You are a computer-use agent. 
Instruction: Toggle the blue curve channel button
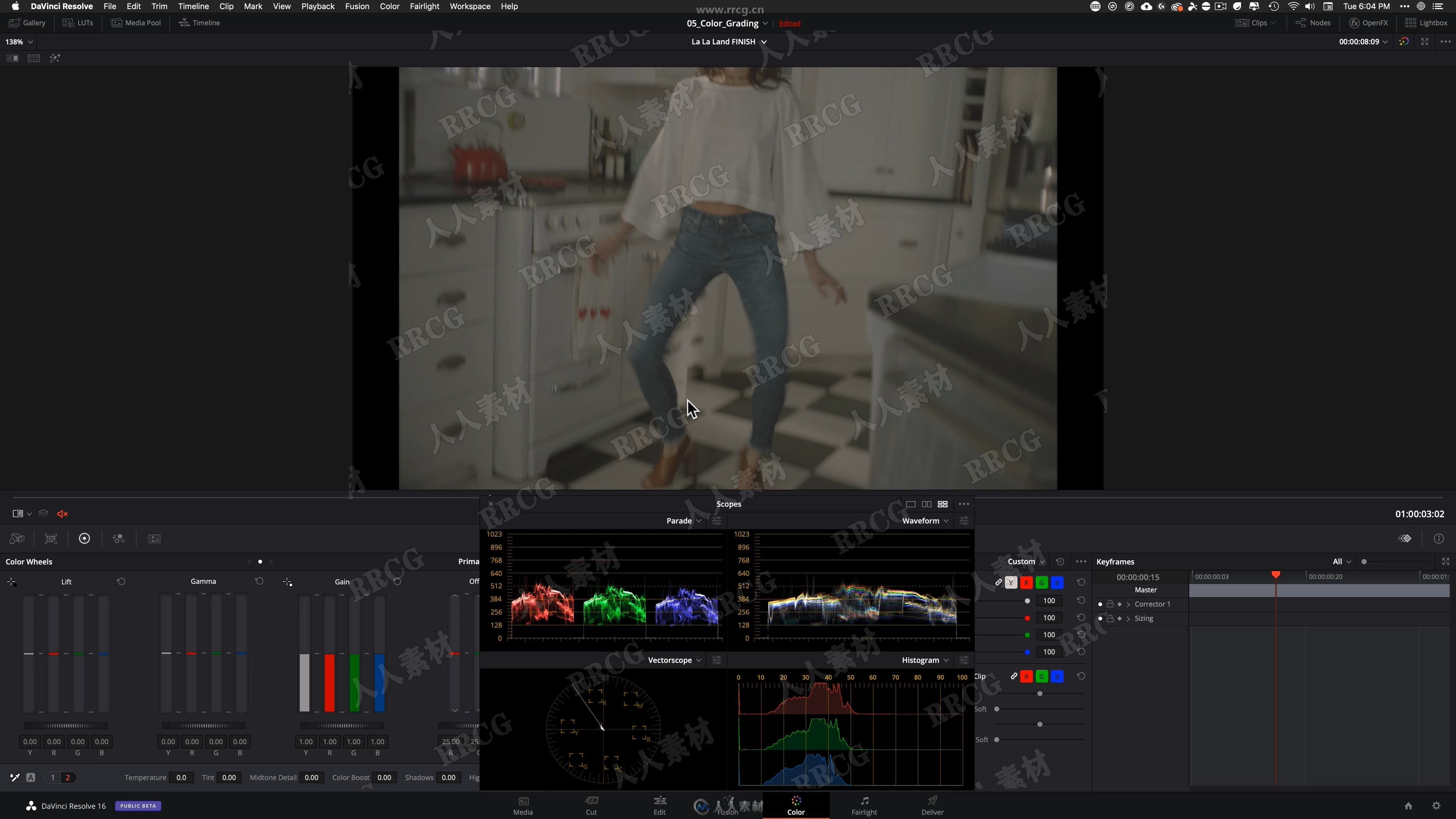[x=1057, y=582]
